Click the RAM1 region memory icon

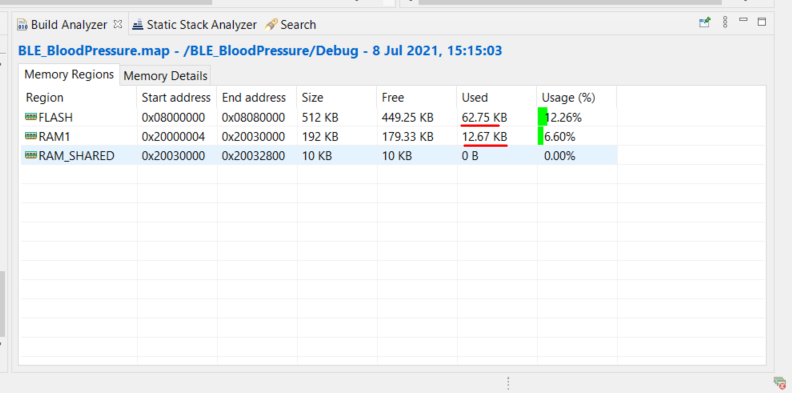pyautogui.click(x=31, y=136)
